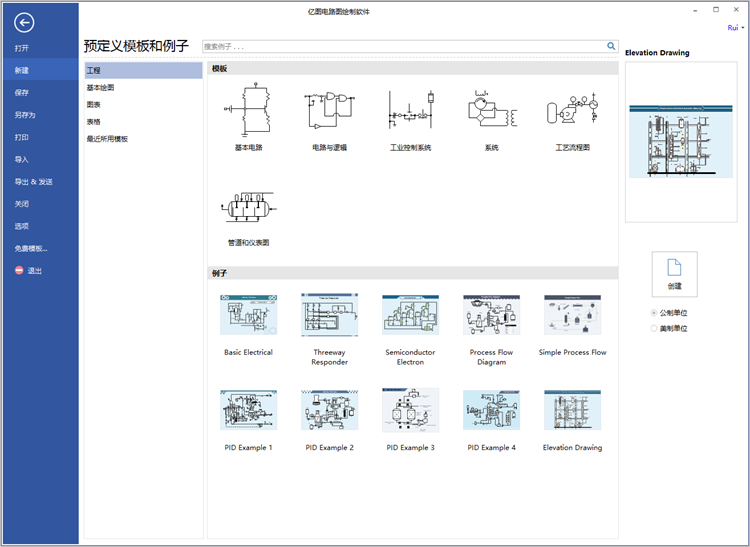
Task: Open the Rui account dropdown
Action: click(736, 28)
